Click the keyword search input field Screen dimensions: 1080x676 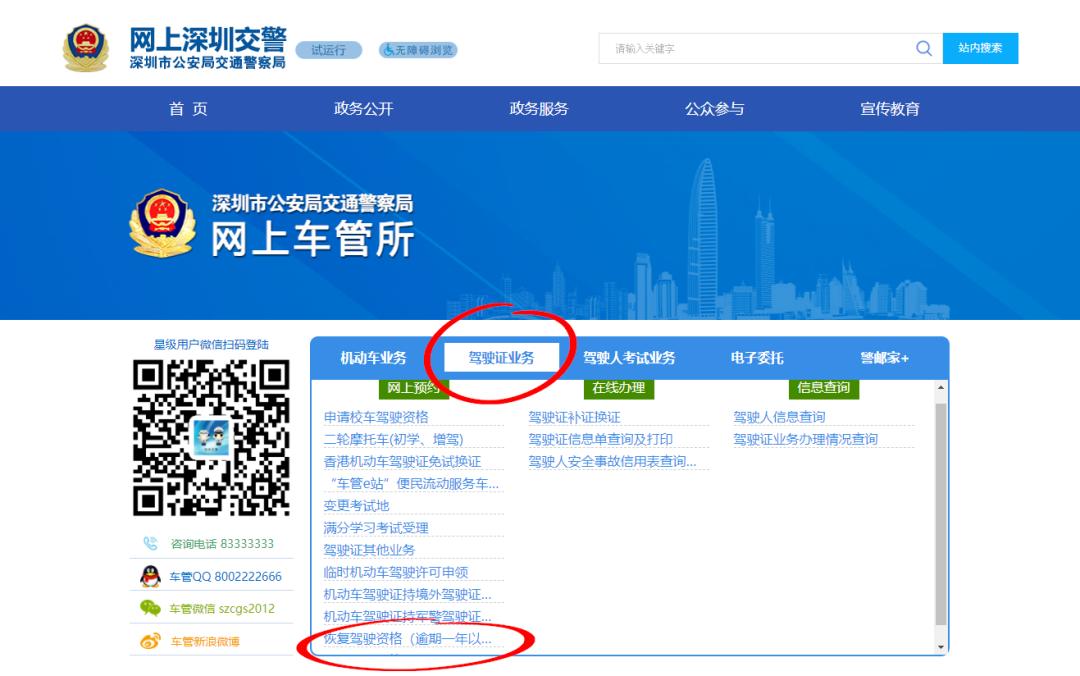coord(755,49)
